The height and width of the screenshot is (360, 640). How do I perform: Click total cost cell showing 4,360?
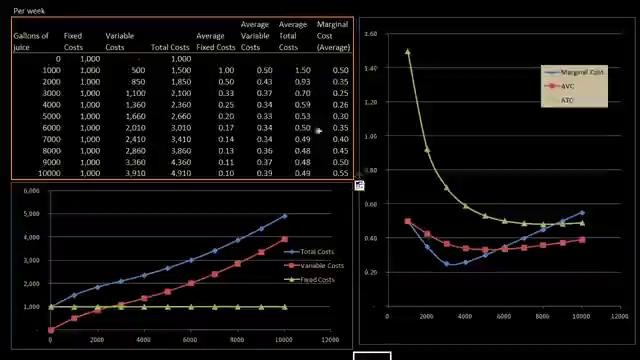181,162
